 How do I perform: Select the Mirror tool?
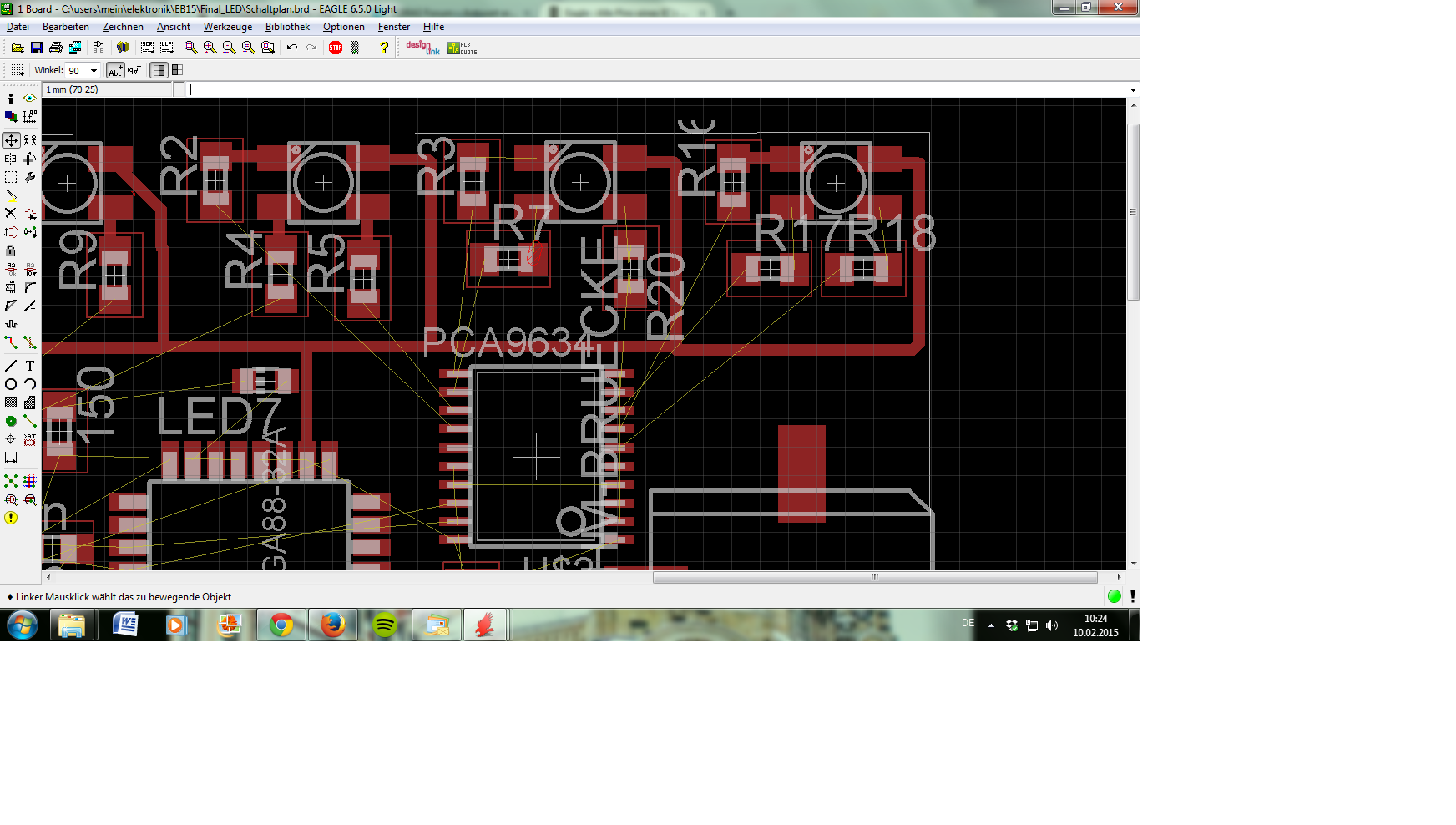[x=11, y=159]
